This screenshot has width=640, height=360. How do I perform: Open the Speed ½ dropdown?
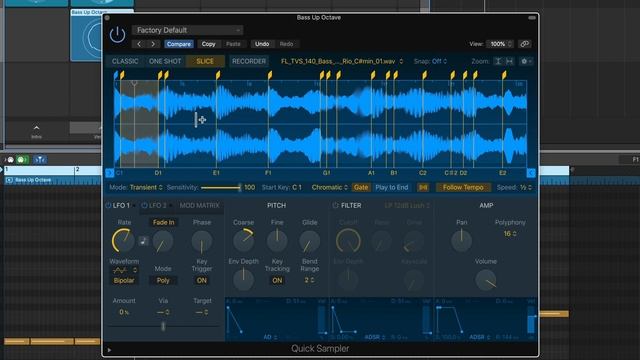click(526, 187)
